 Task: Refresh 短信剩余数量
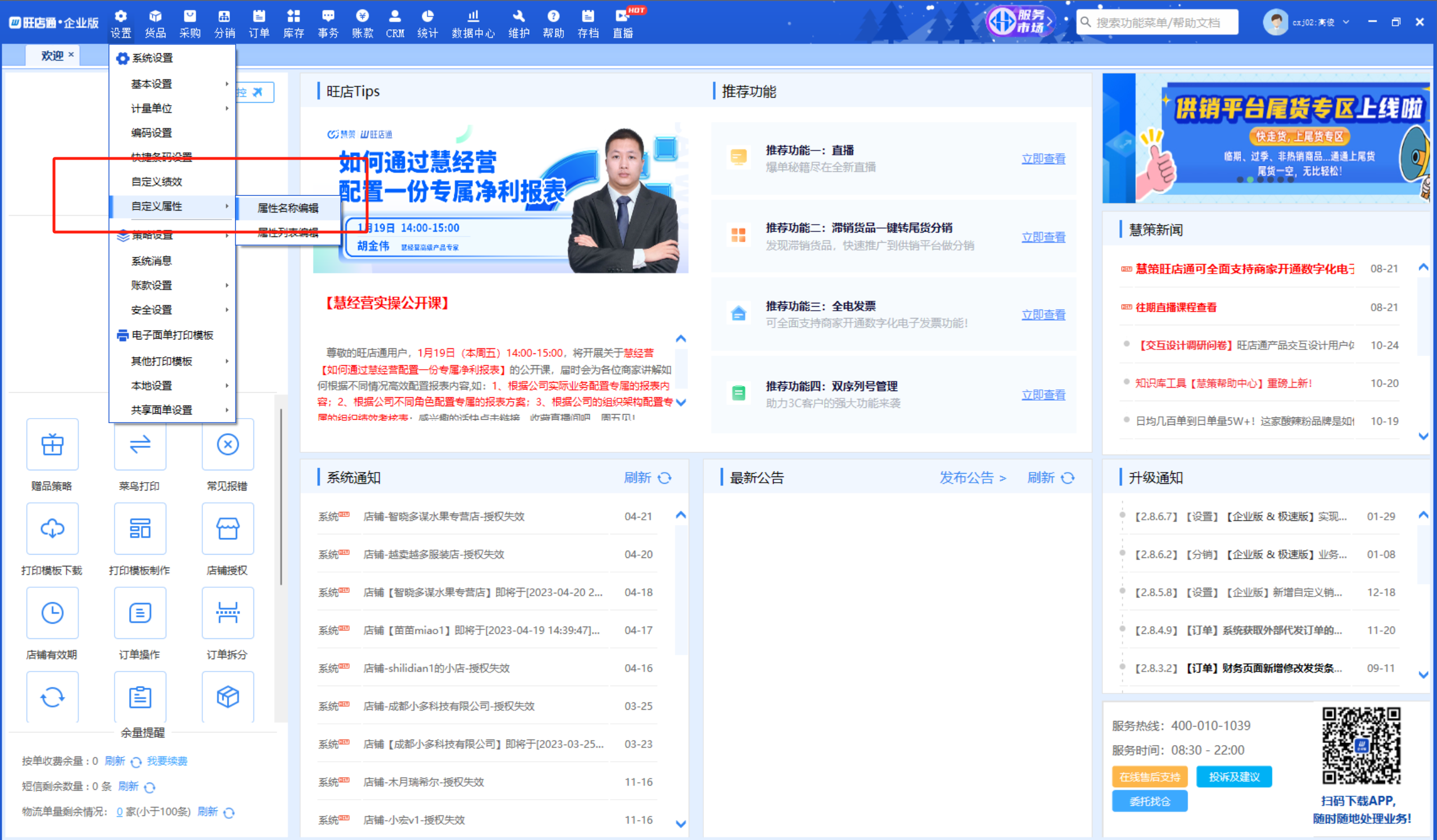click(136, 787)
